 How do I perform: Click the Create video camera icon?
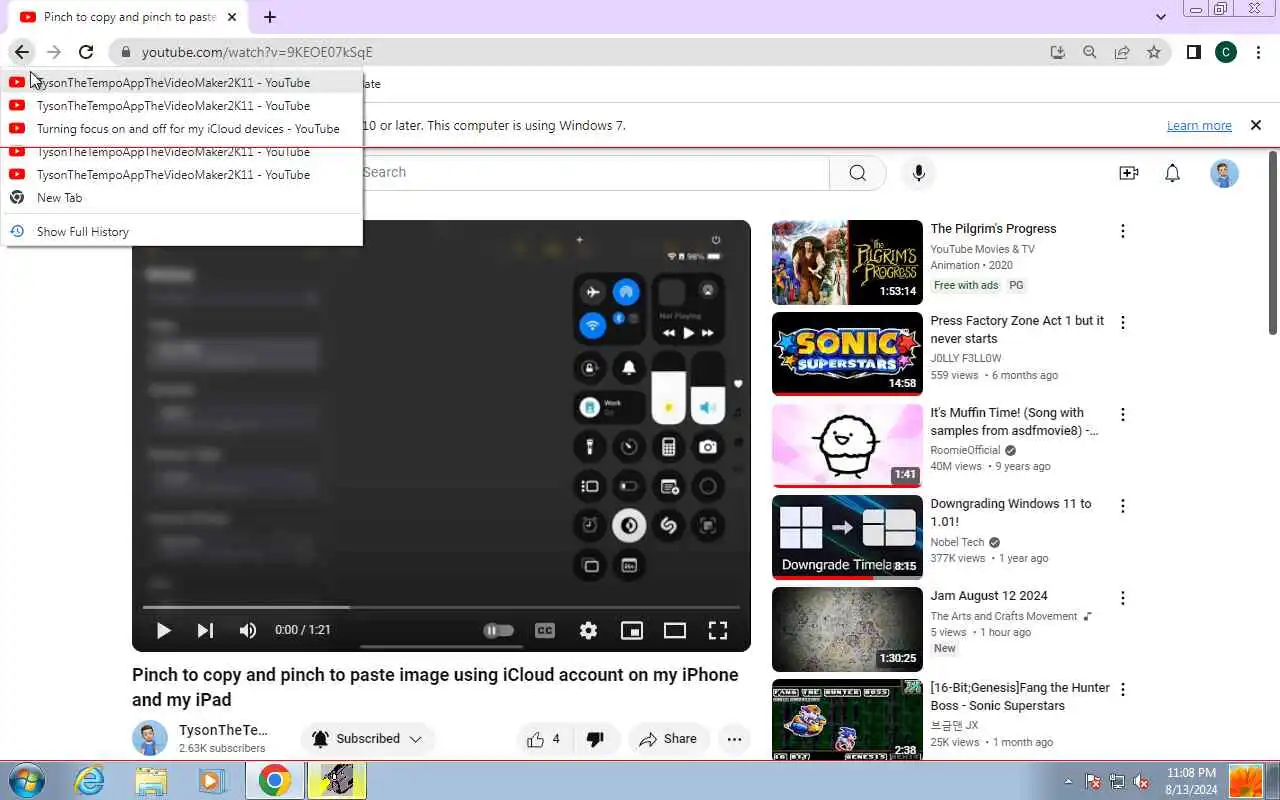(x=1129, y=173)
